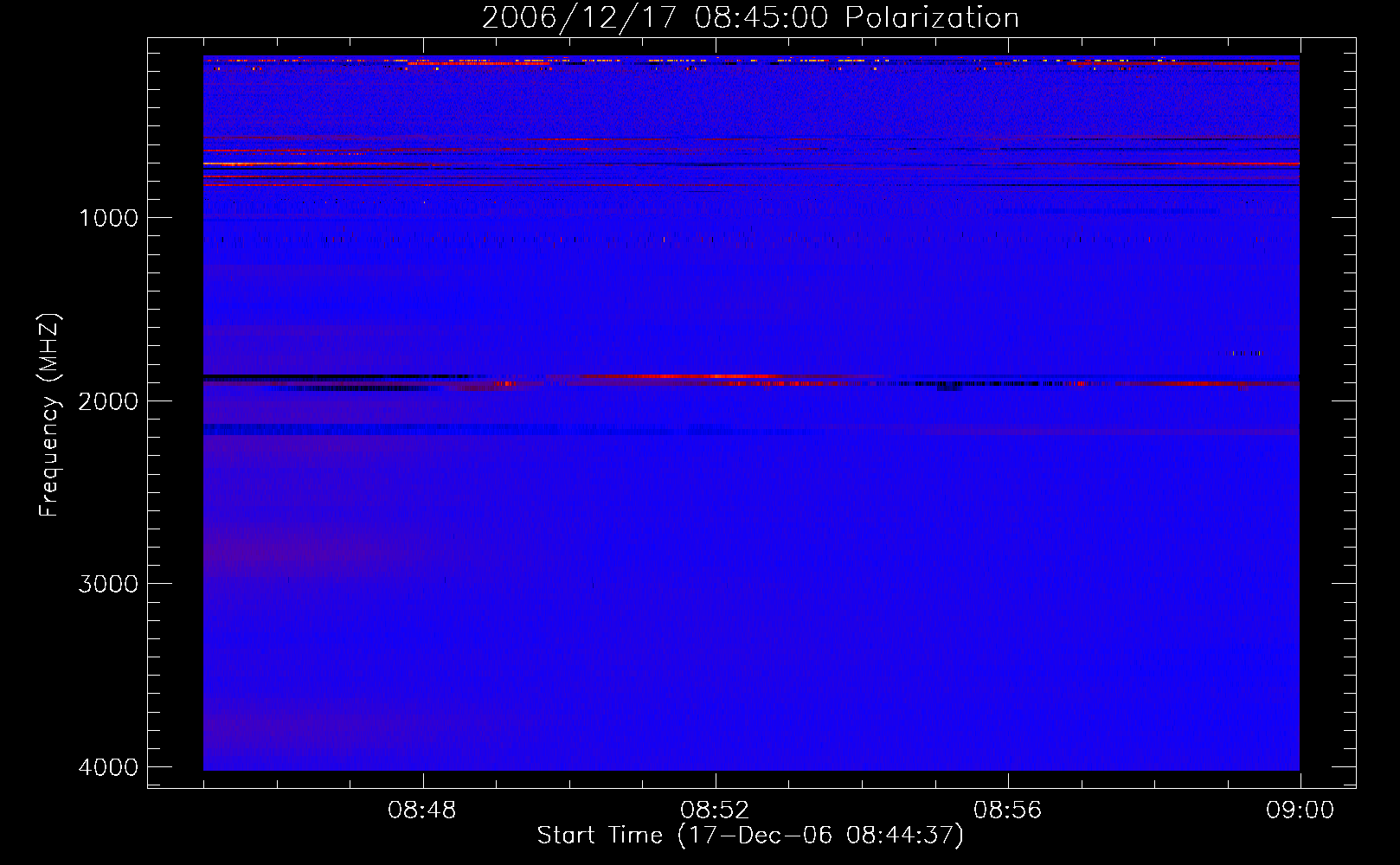Click the 09:00 time tick label
The height and width of the screenshot is (865, 1400).
point(1300,811)
